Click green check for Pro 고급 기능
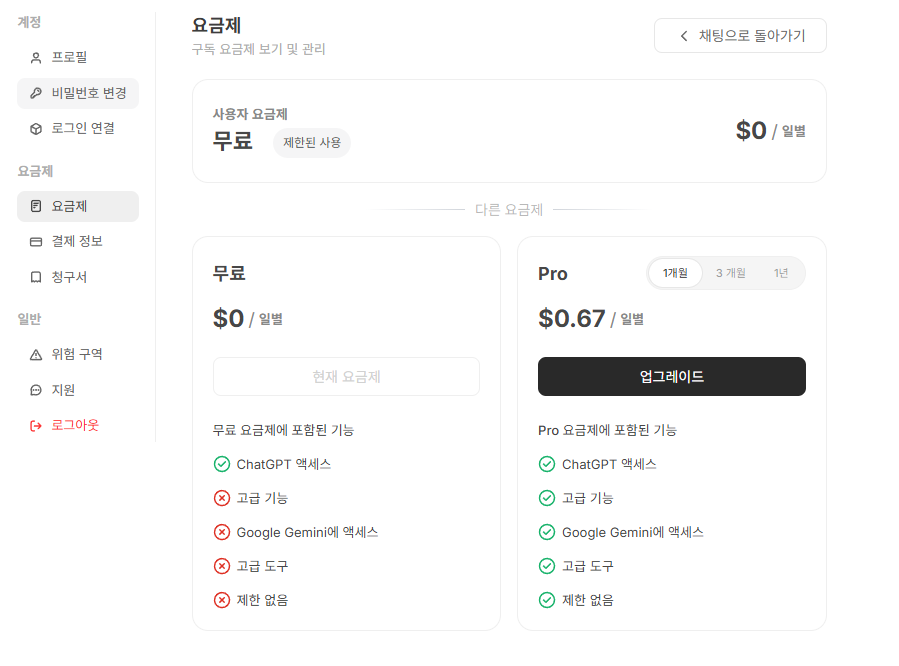Viewport: 899px width, 666px height. [x=547, y=498]
